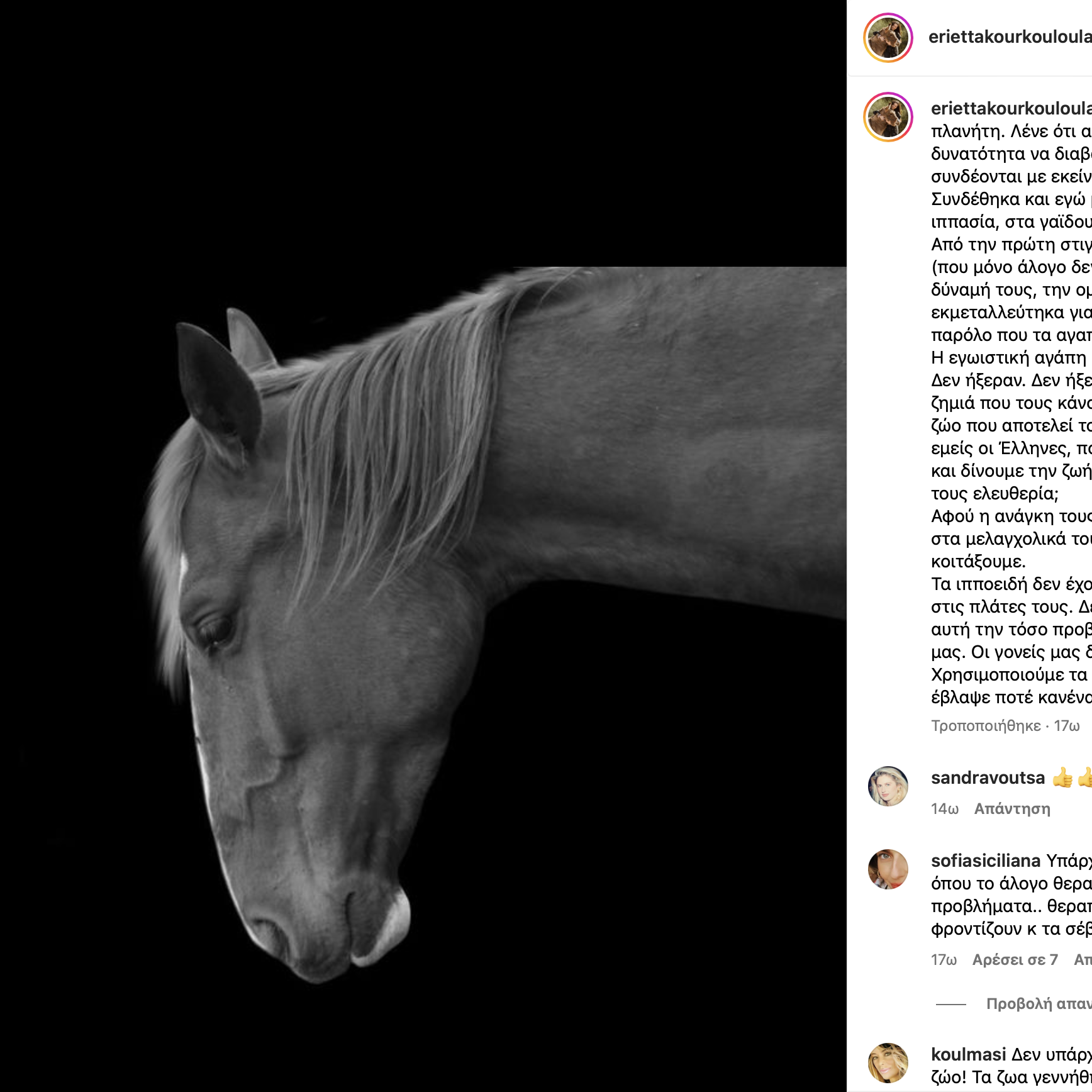Reply to sandravoutsa's comment via Απάντηση
This screenshot has width=1092, height=1092.
point(1012,809)
